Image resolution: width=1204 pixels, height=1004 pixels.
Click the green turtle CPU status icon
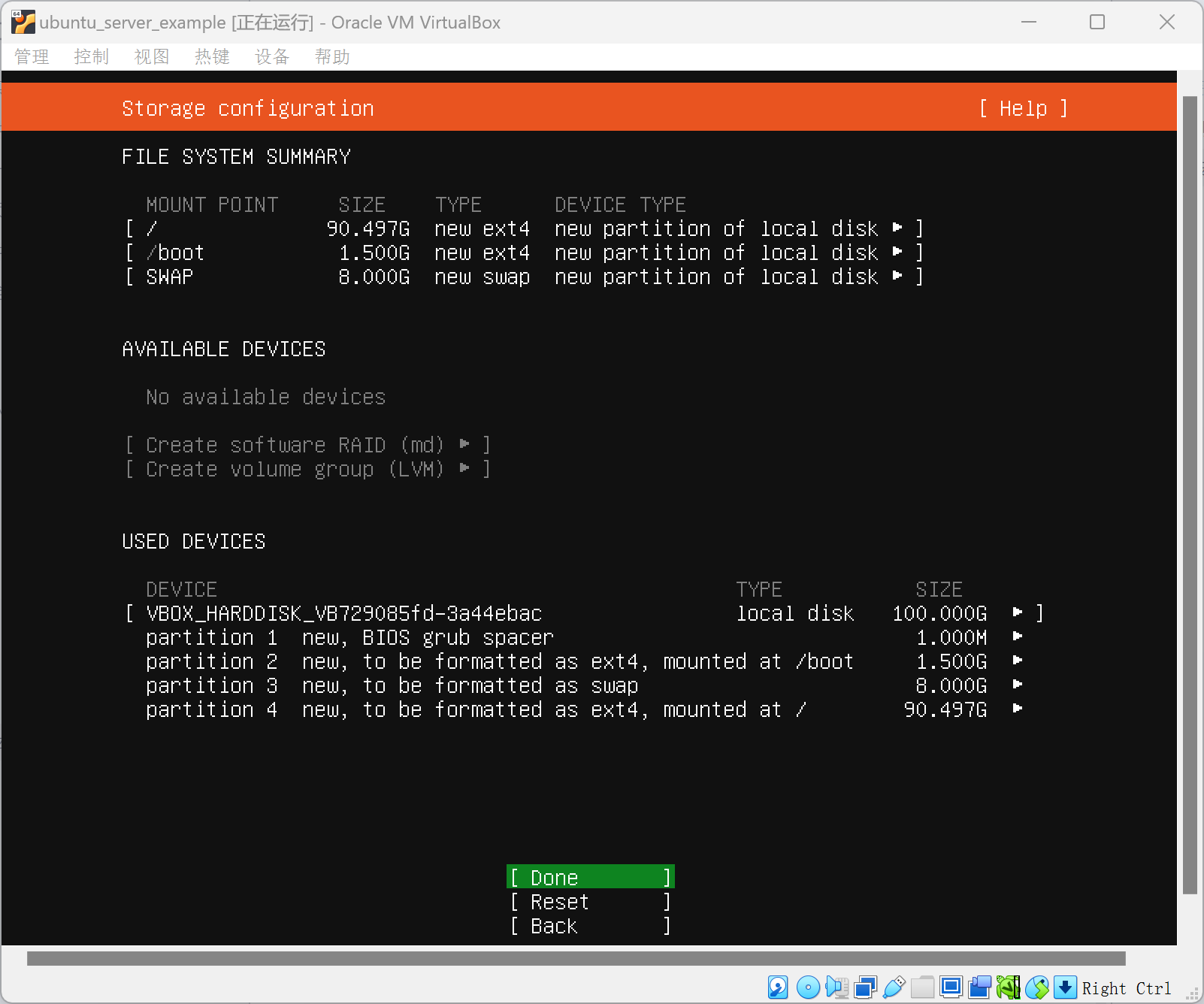1008,987
